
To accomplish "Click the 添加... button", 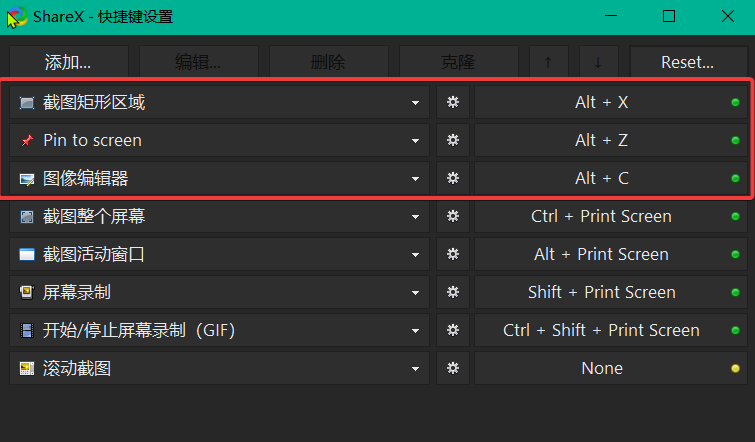I will (69, 62).
